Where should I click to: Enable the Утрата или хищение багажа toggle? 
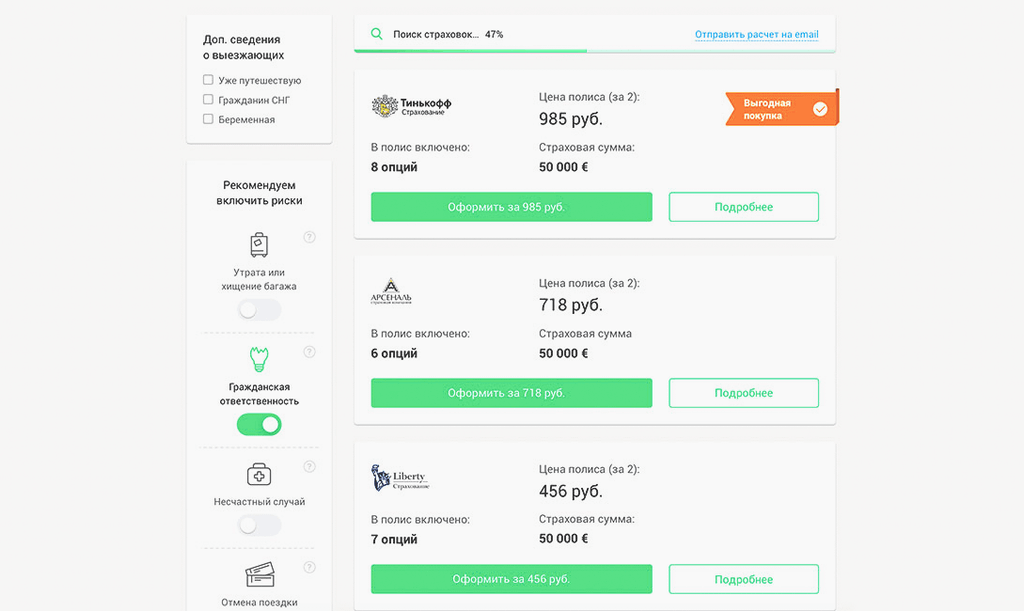[259, 310]
